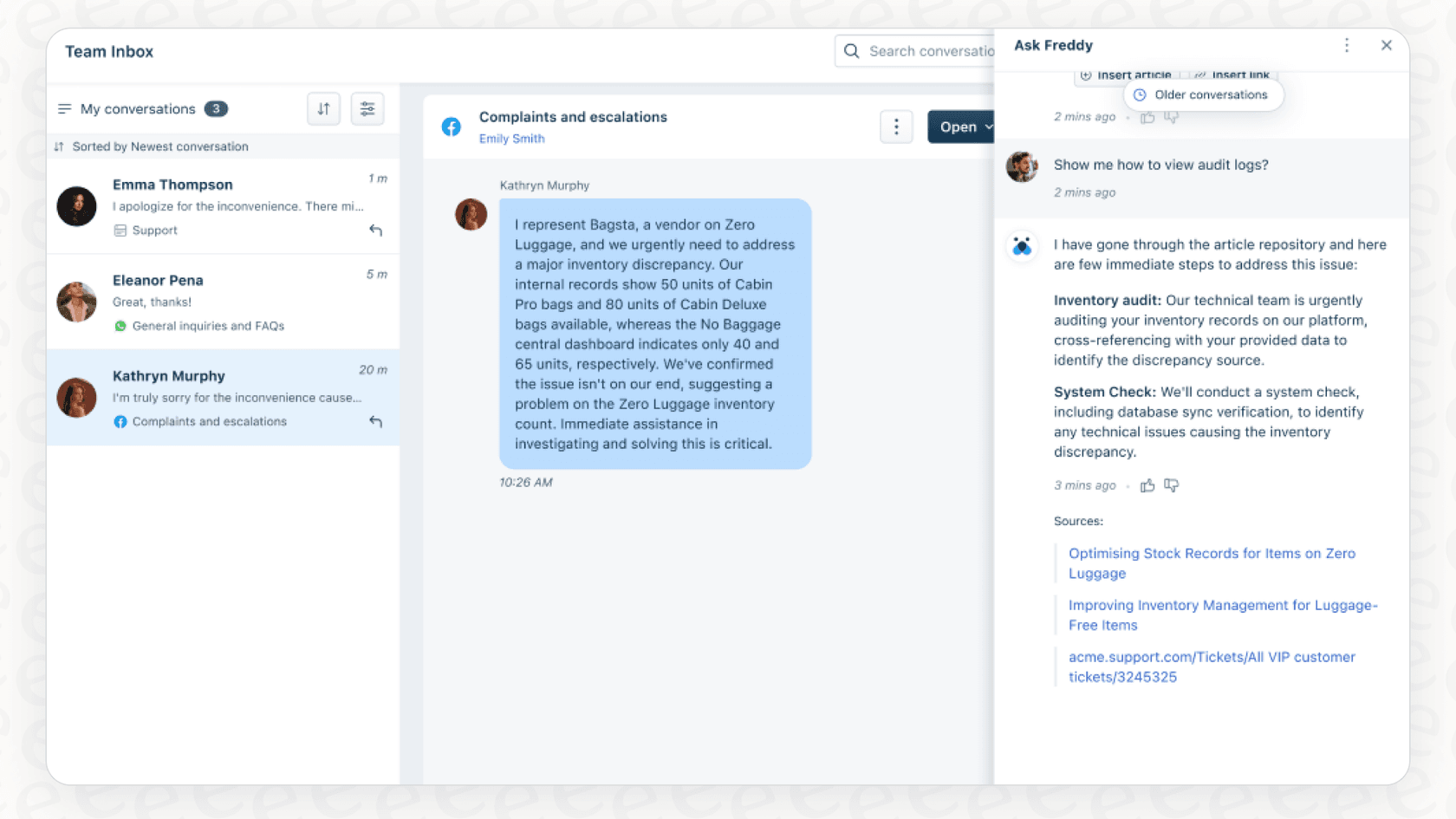Screen dimensions: 1456x819
Task: Click the sort conversations icon button
Action: [x=323, y=109]
